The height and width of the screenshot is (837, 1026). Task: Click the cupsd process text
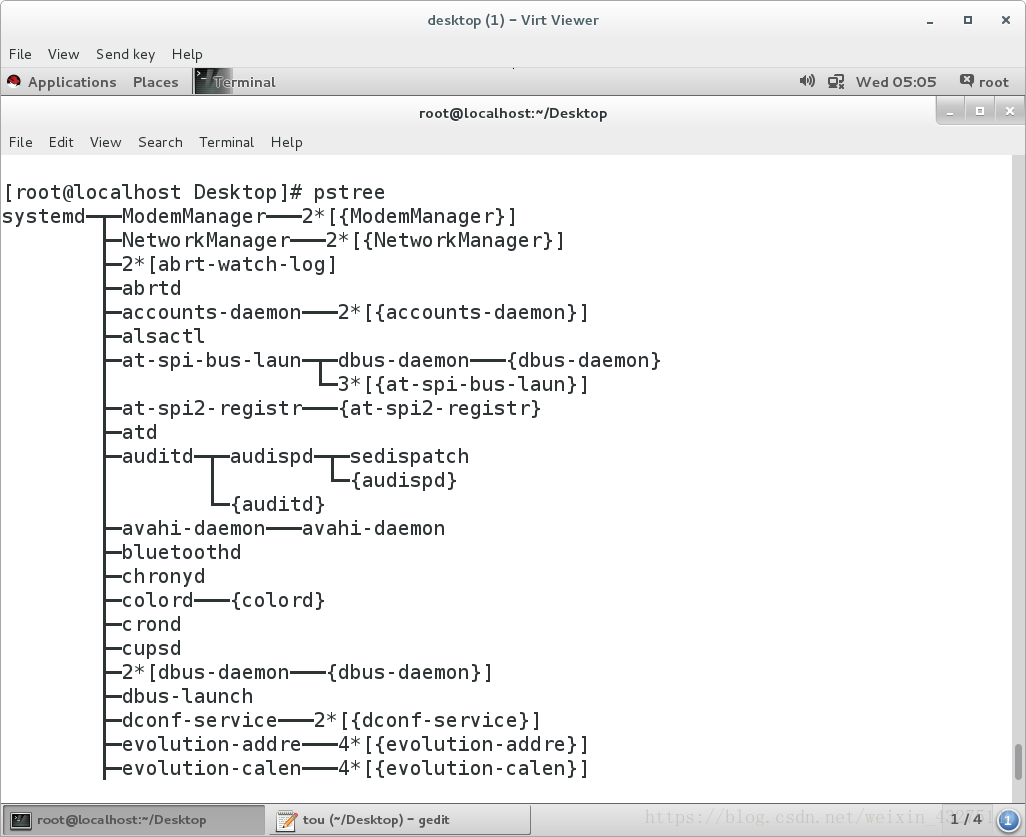pyautogui.click(x=151, y=649)
